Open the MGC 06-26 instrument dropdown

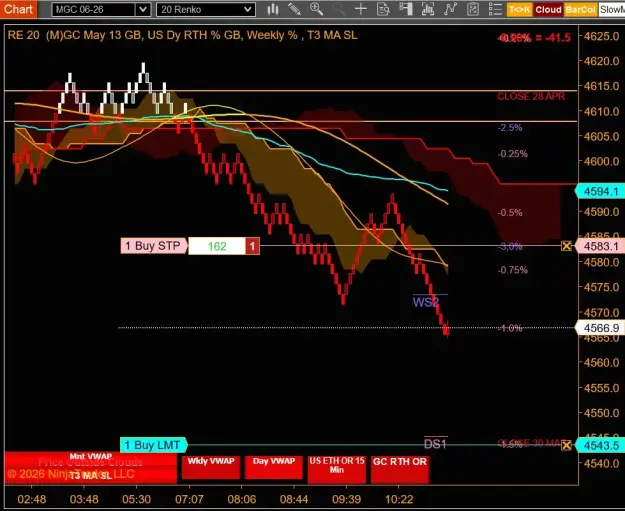101,10
